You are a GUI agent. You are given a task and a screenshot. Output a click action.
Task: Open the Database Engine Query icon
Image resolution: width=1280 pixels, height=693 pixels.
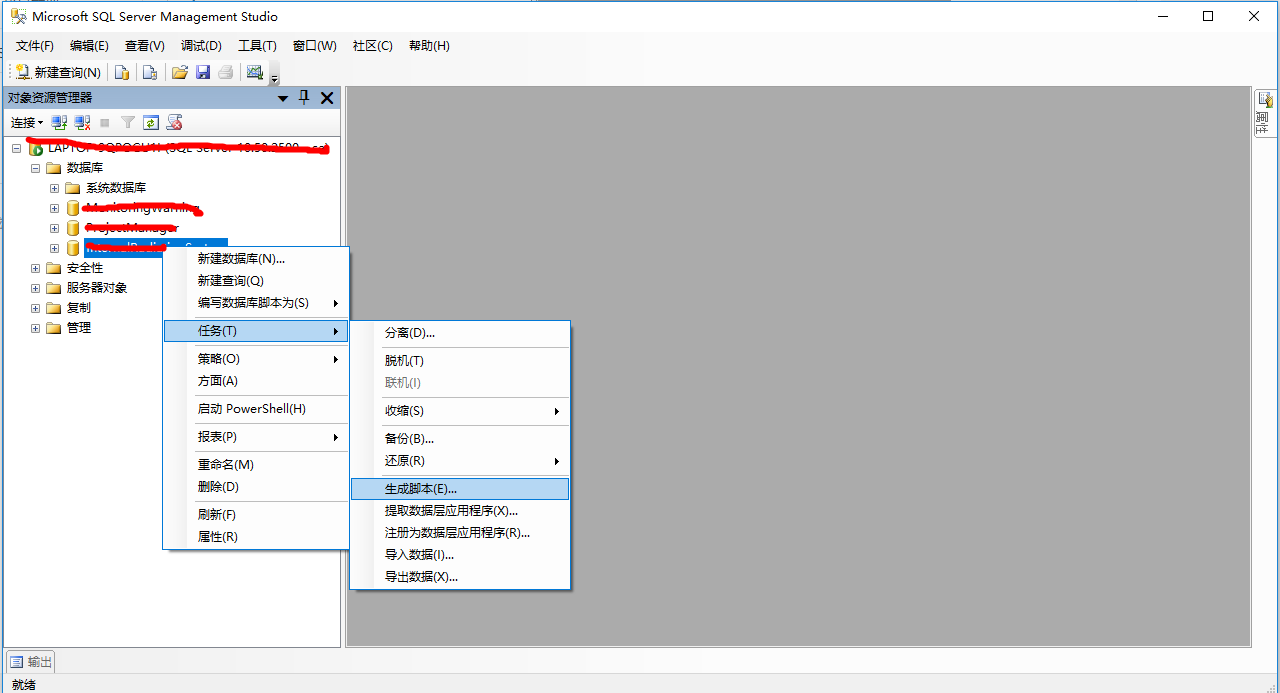122,71
